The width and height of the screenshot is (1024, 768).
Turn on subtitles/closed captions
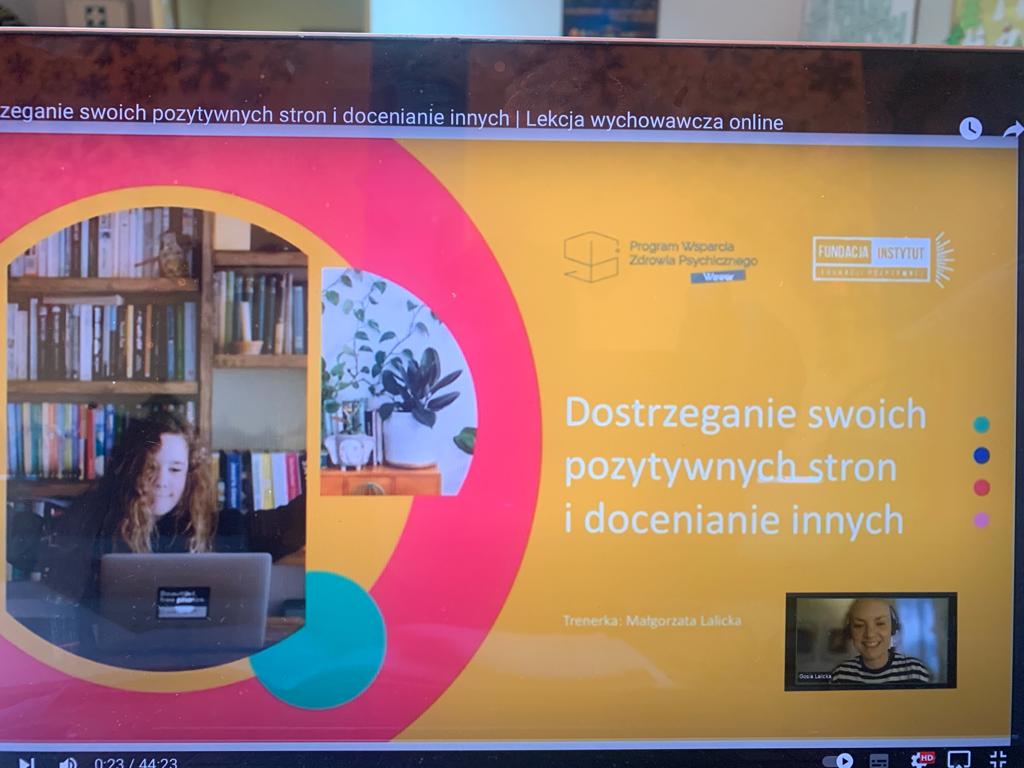(879, 761)
